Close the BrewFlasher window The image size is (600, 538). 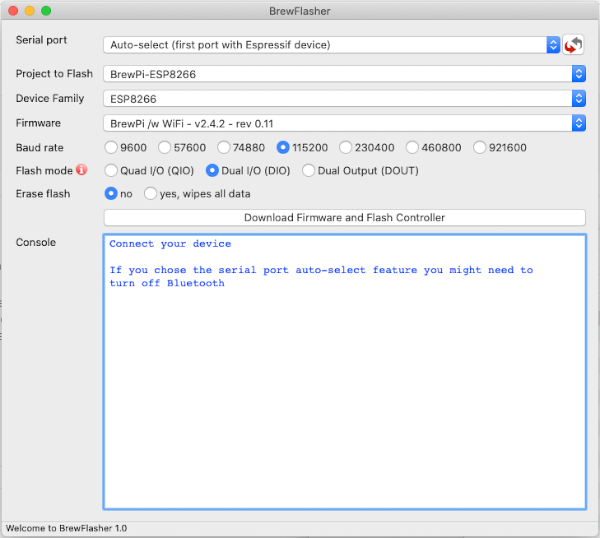coord(13,11)
